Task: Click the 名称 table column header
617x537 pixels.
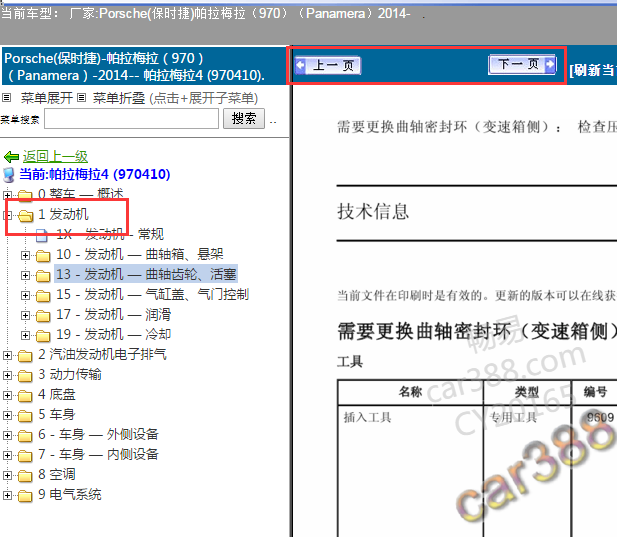Action: coord(410,392)
